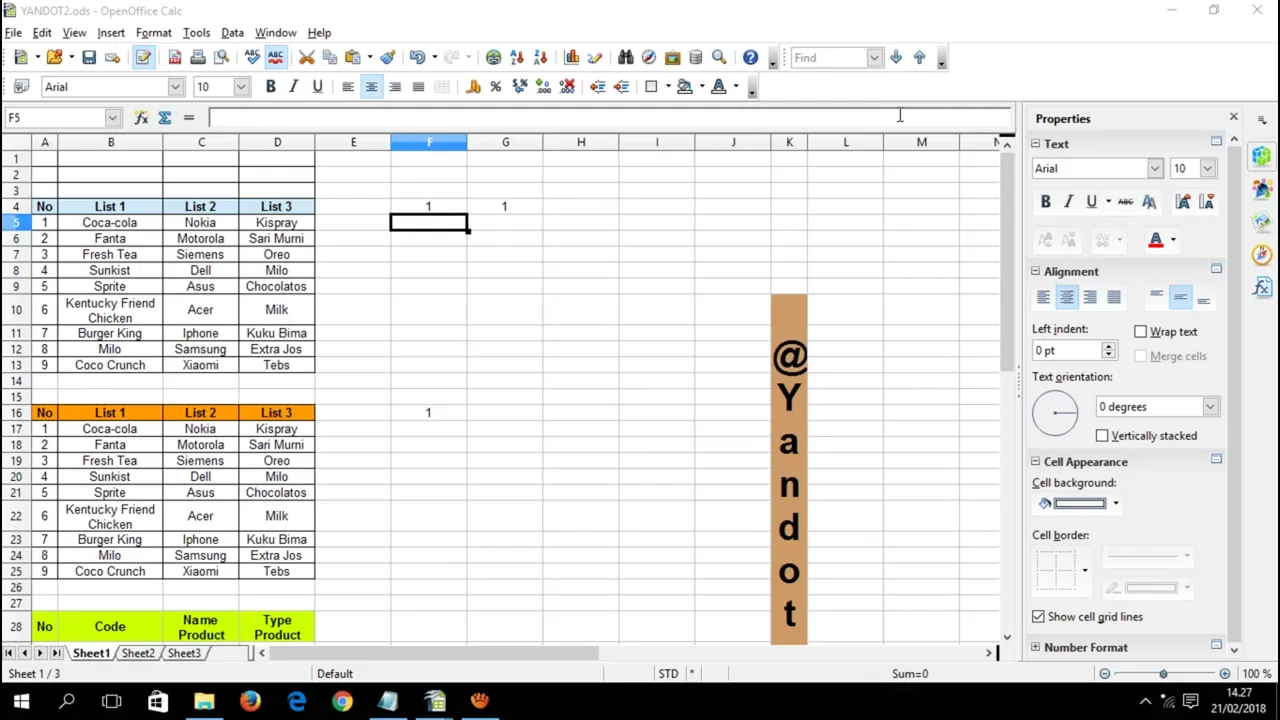1280x720 pixels.
Task: Open a file with the Open icon
Action: point(54,58)
